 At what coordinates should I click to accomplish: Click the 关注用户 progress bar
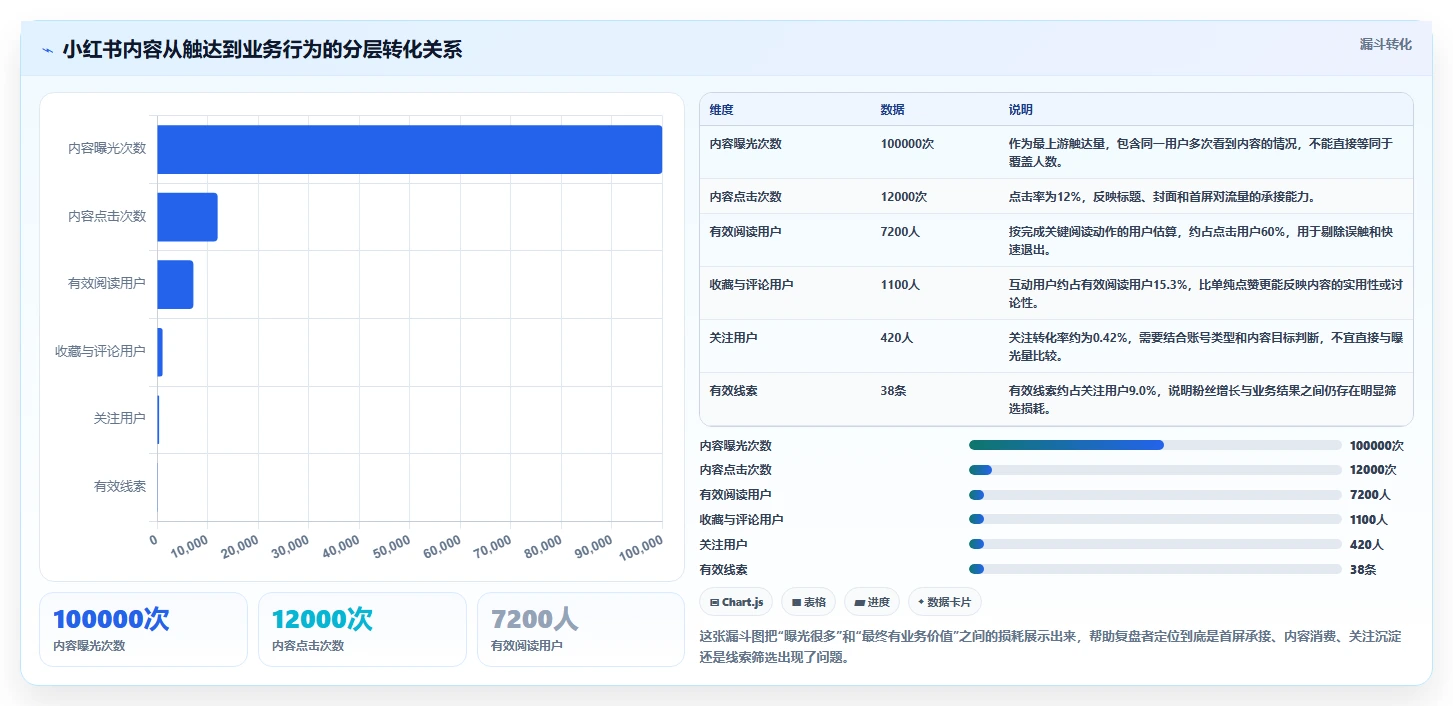click(1155, 544)
